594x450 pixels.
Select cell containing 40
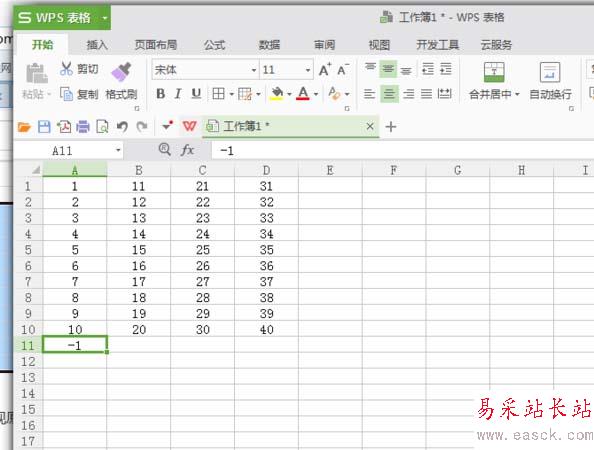(x=266, y=330)
